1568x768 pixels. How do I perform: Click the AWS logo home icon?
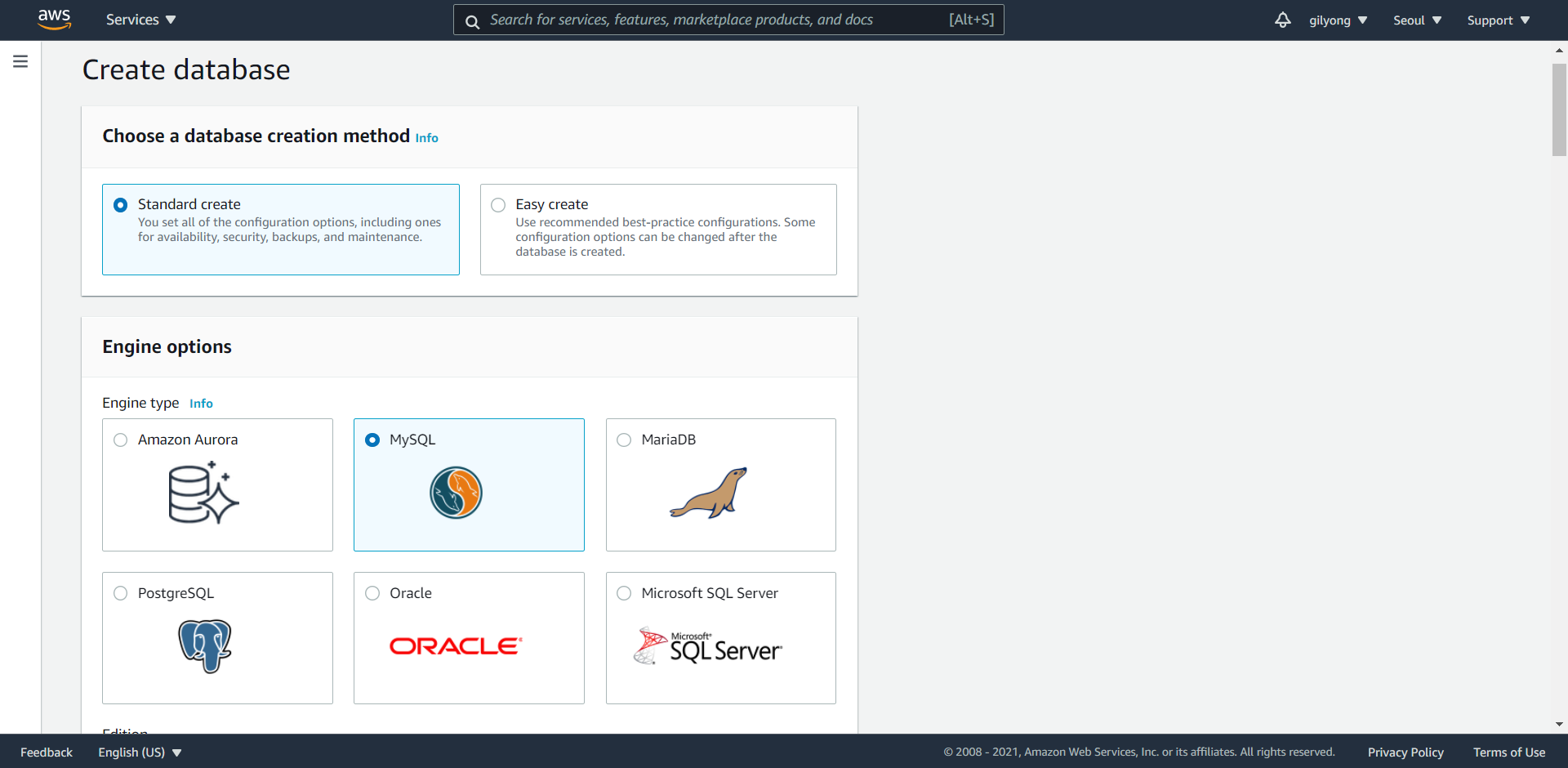(x=54, y=20)
